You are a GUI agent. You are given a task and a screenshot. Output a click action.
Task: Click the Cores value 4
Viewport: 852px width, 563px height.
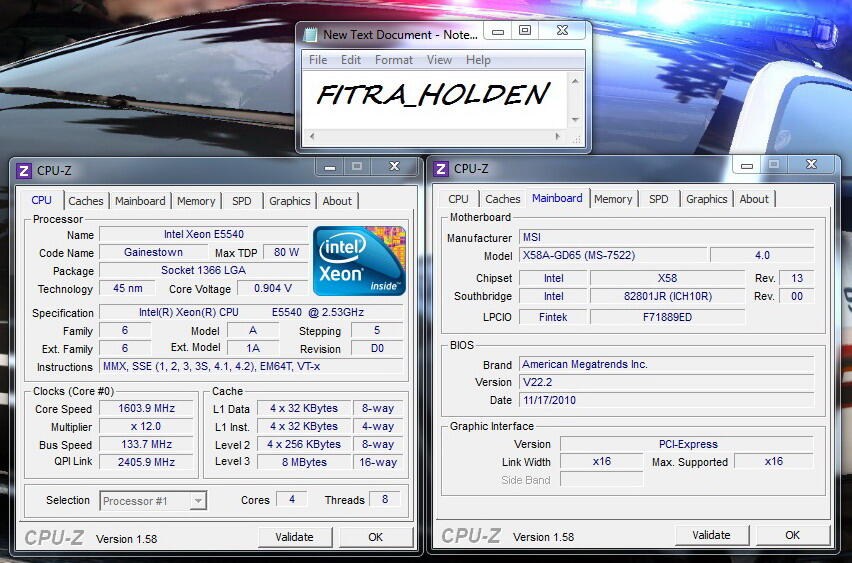(292, 499)
